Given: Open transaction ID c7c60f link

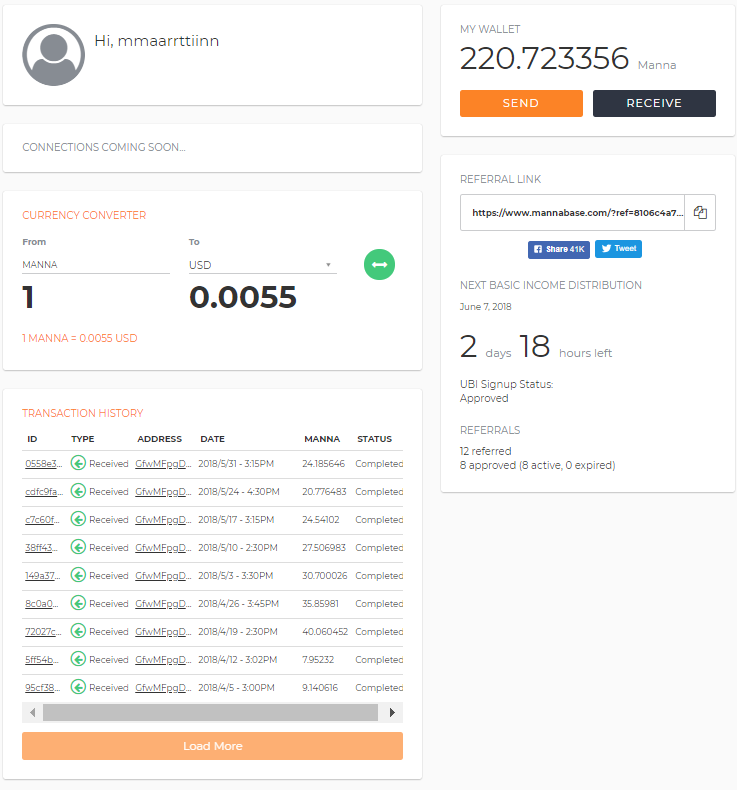Looking at the screenshot, I should point(42,519).
